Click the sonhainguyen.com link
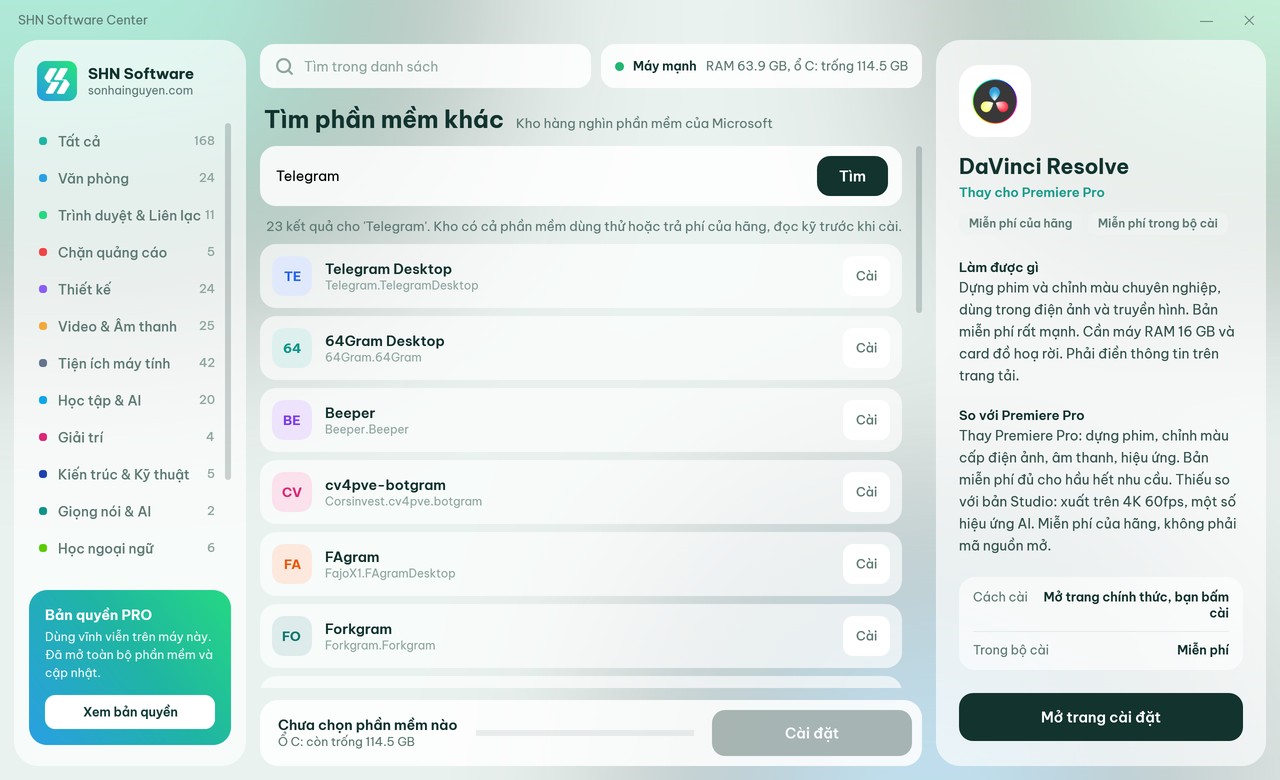The image size is (1280, 780). click(x=140, y=91)
